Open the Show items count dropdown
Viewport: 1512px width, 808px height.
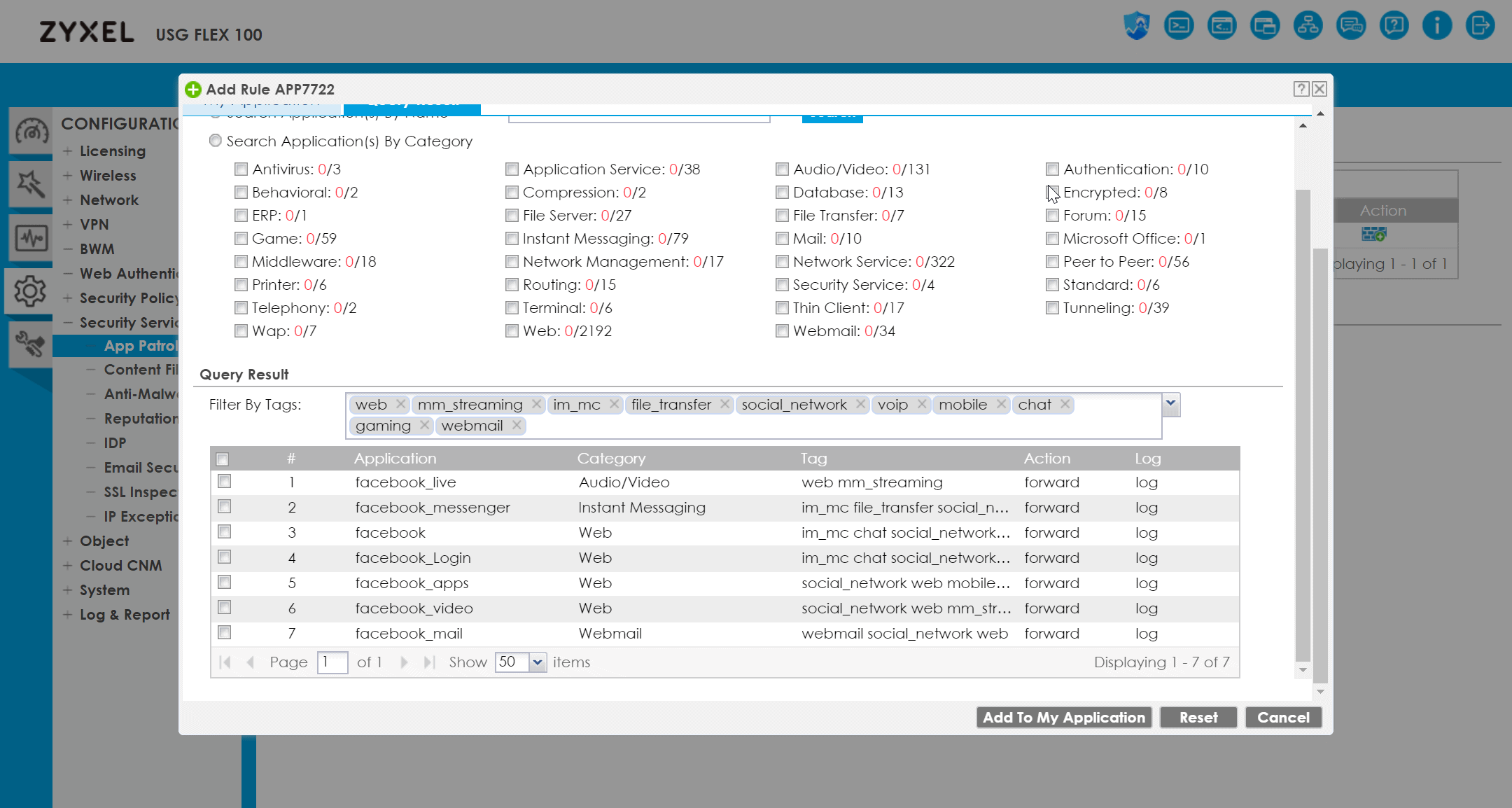coord(537,662)
